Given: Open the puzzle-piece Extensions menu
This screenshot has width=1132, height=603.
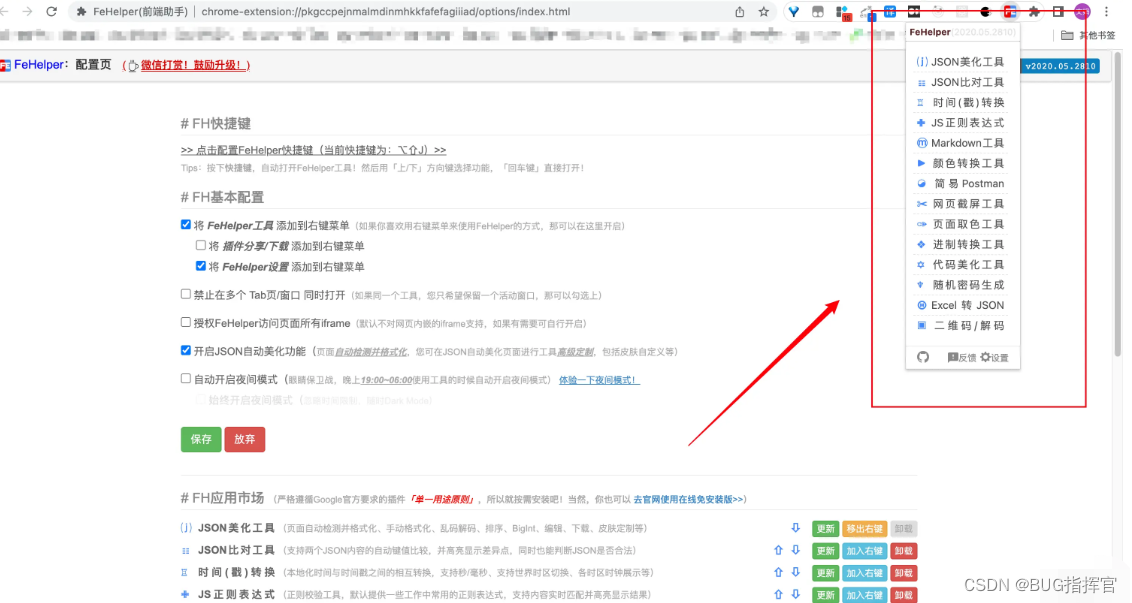Looking at the screenshot, I should (1035, 12).
